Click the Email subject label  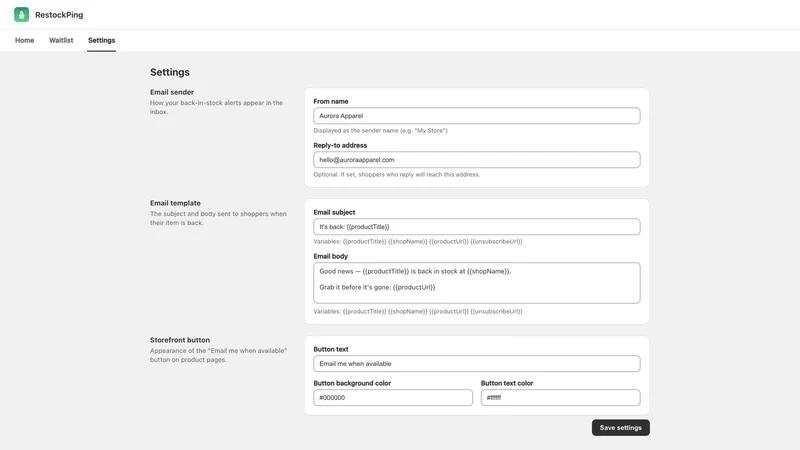click(334, 212)
